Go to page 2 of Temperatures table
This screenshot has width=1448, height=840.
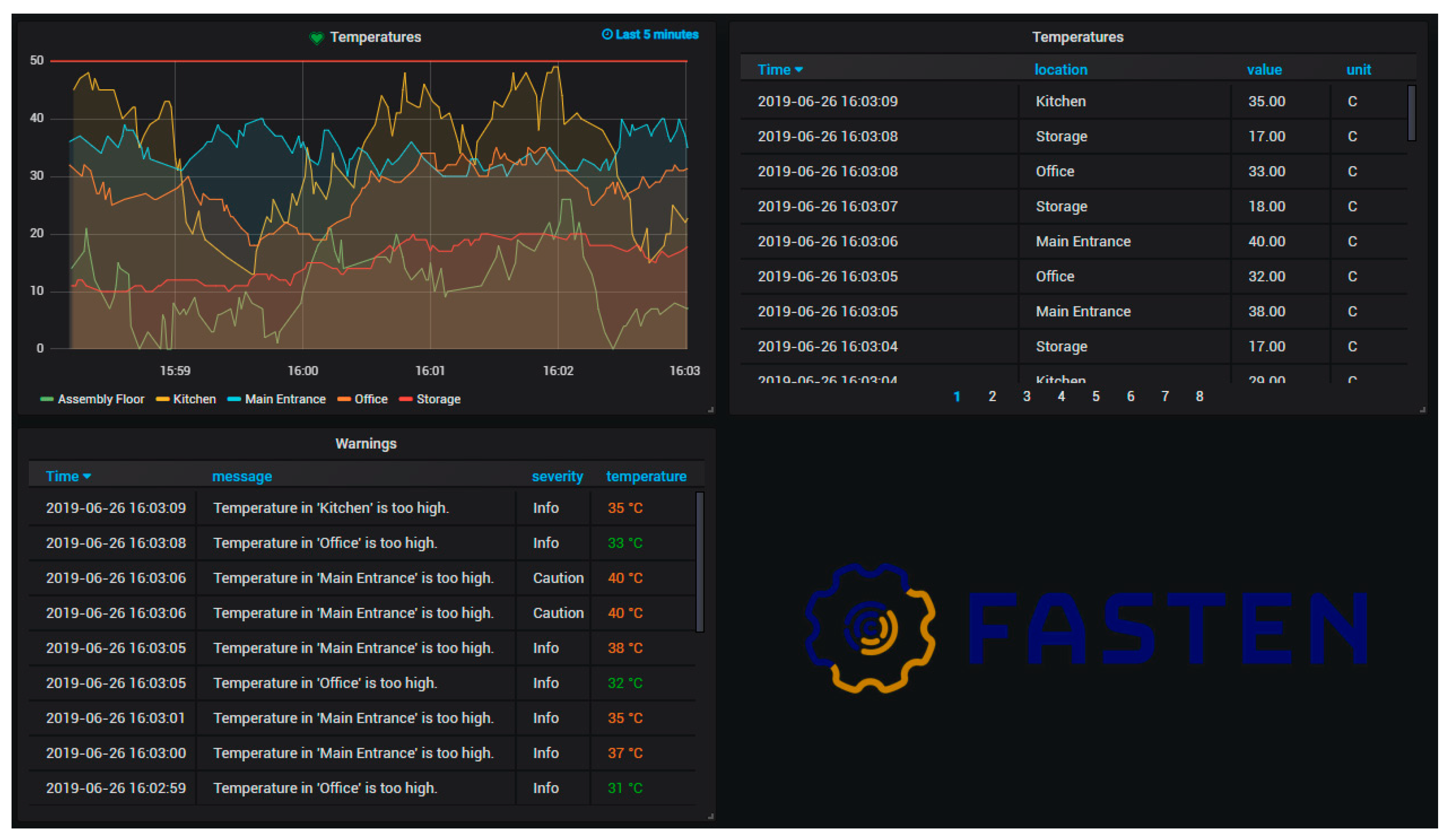(x=992, y=396)
